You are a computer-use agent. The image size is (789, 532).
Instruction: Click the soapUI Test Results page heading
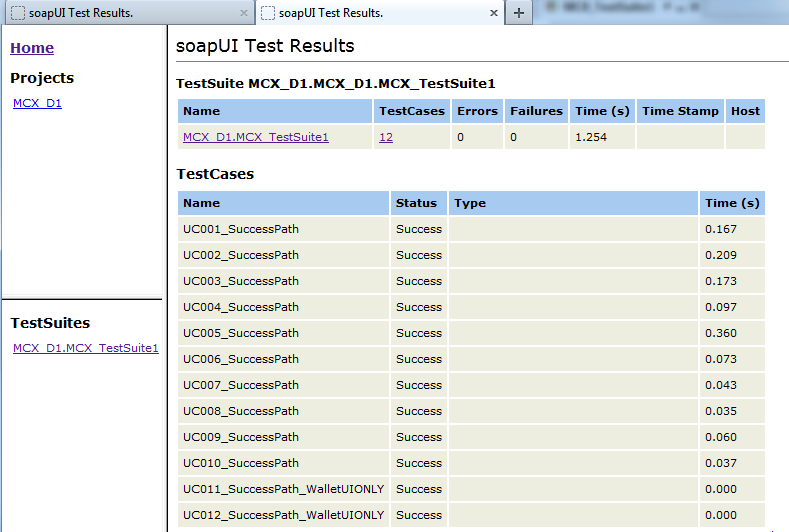(x=265, y=46)
